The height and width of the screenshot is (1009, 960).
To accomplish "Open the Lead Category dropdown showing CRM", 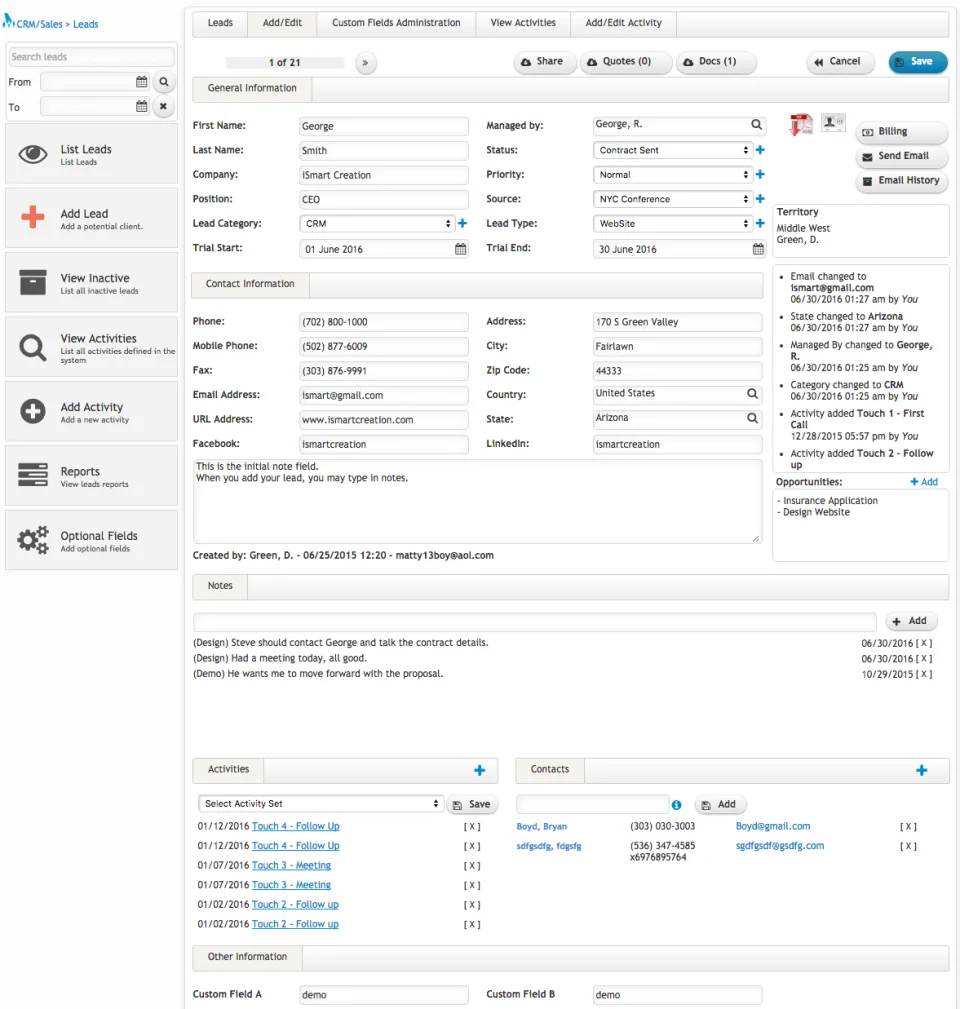I will (x=377, y=223).
